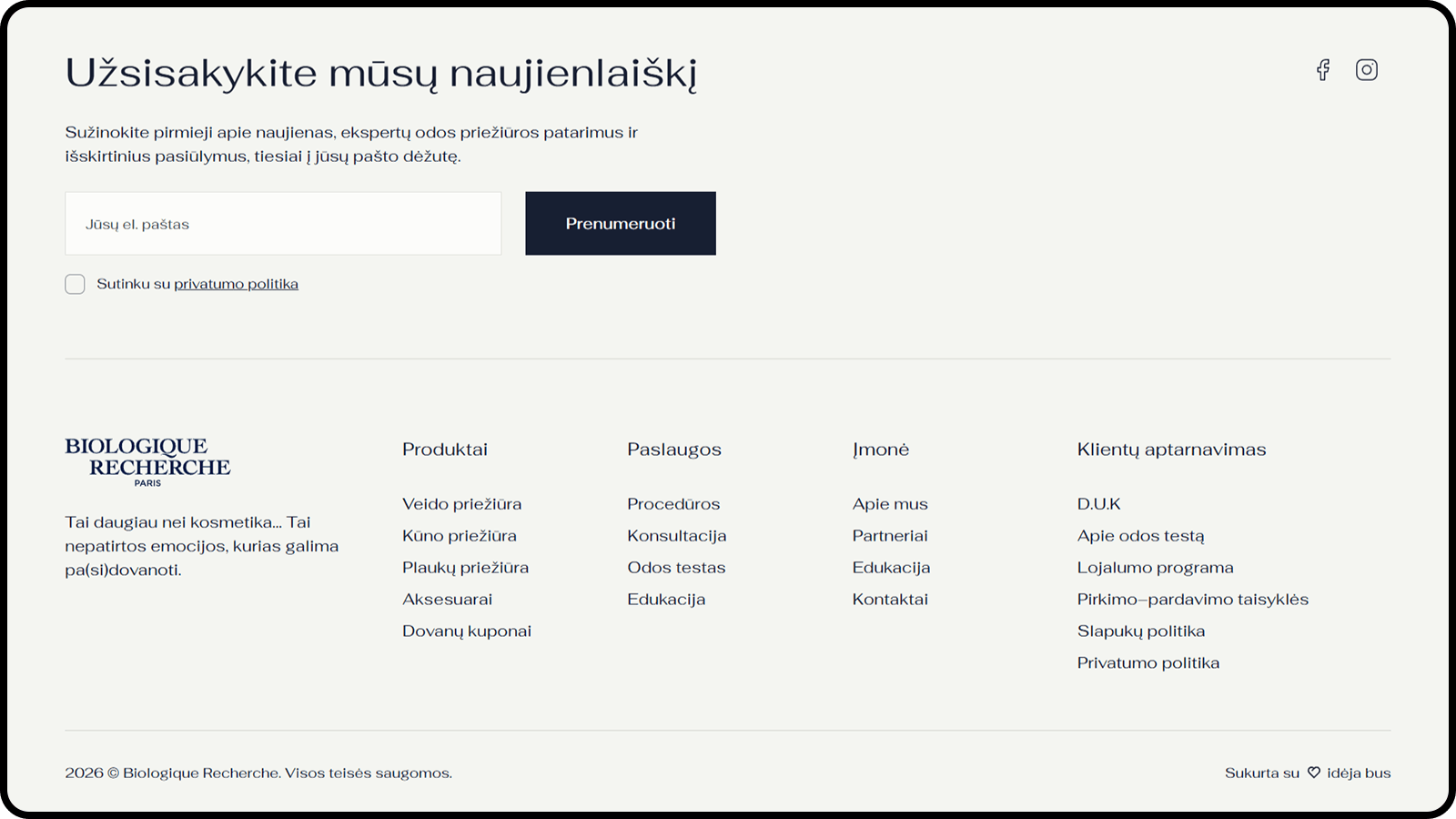Click the heart icon beside Sukurta su
Image resolution: width=1456 pixels, height=819 pixels.
(x=1314, y=773)
